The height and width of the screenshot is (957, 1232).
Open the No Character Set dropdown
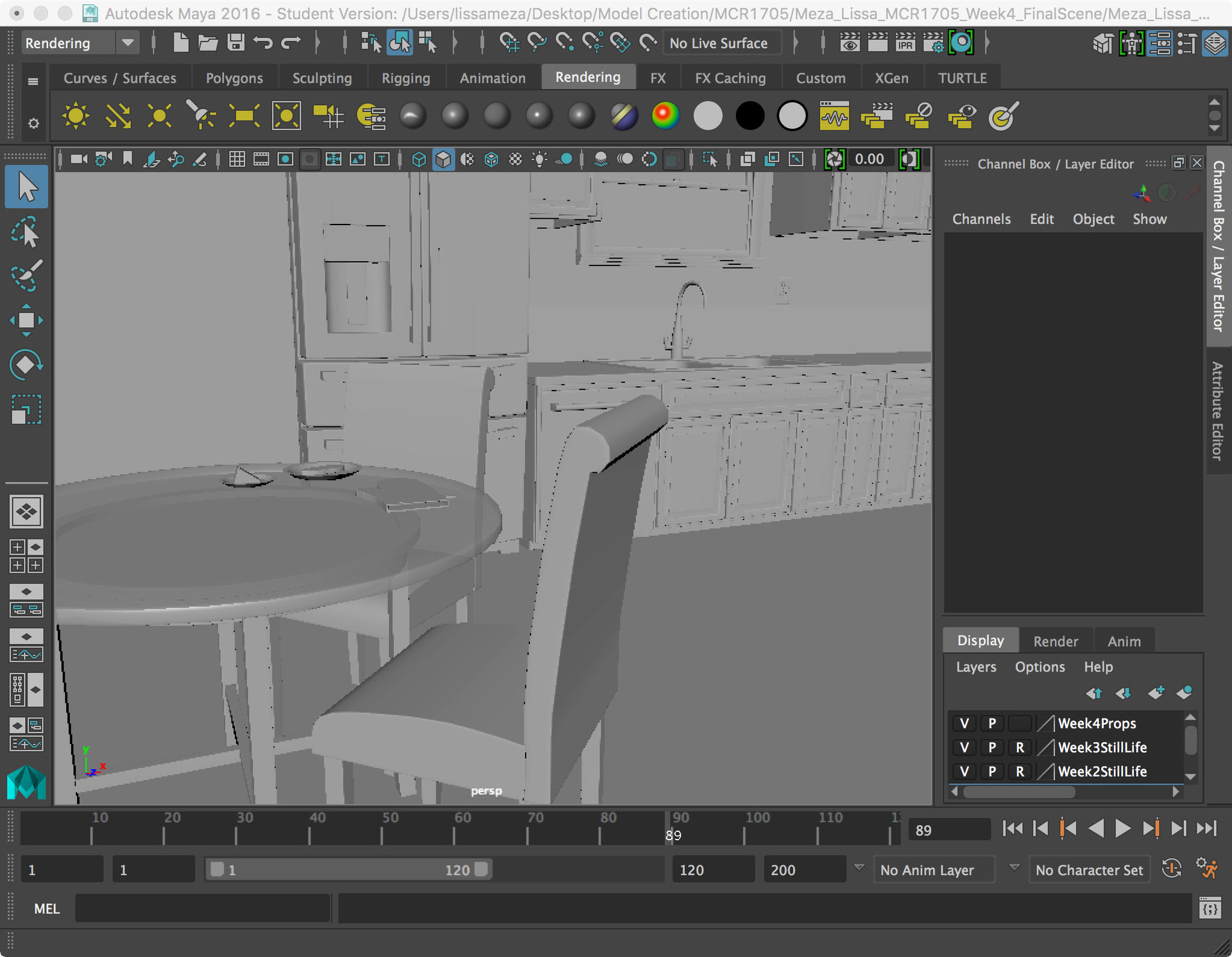pos(1090,869)
